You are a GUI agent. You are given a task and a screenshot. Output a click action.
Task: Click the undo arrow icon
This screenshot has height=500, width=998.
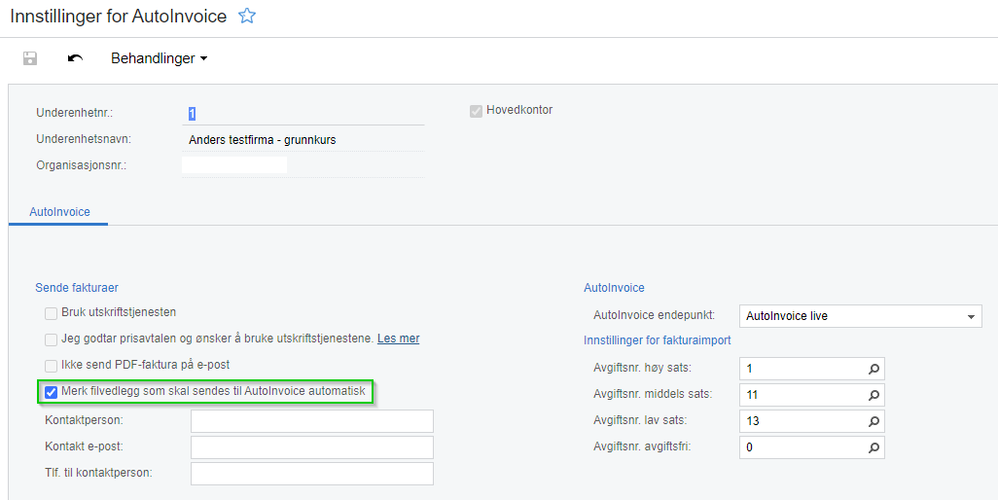pyautogui.click(x=75, y=59)
